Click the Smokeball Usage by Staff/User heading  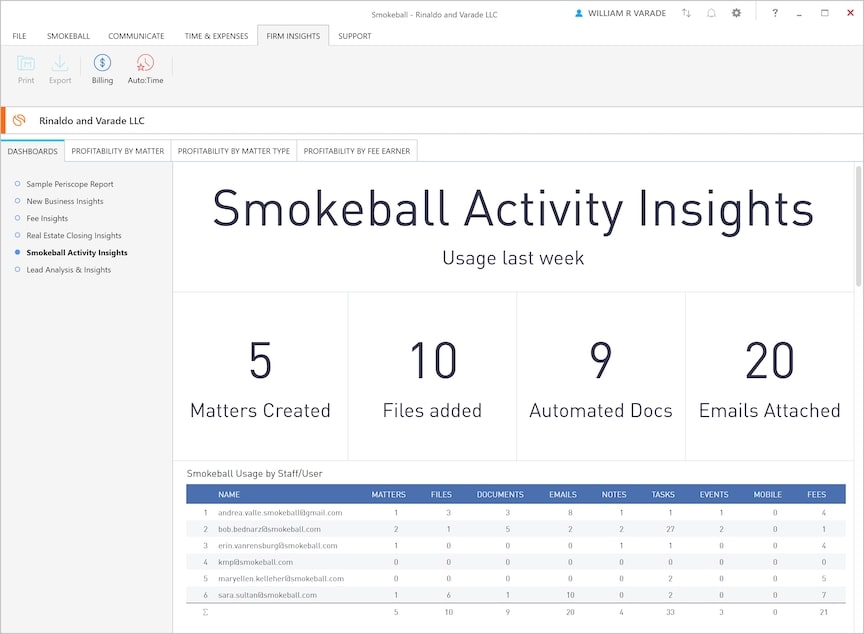click(255, 473)
